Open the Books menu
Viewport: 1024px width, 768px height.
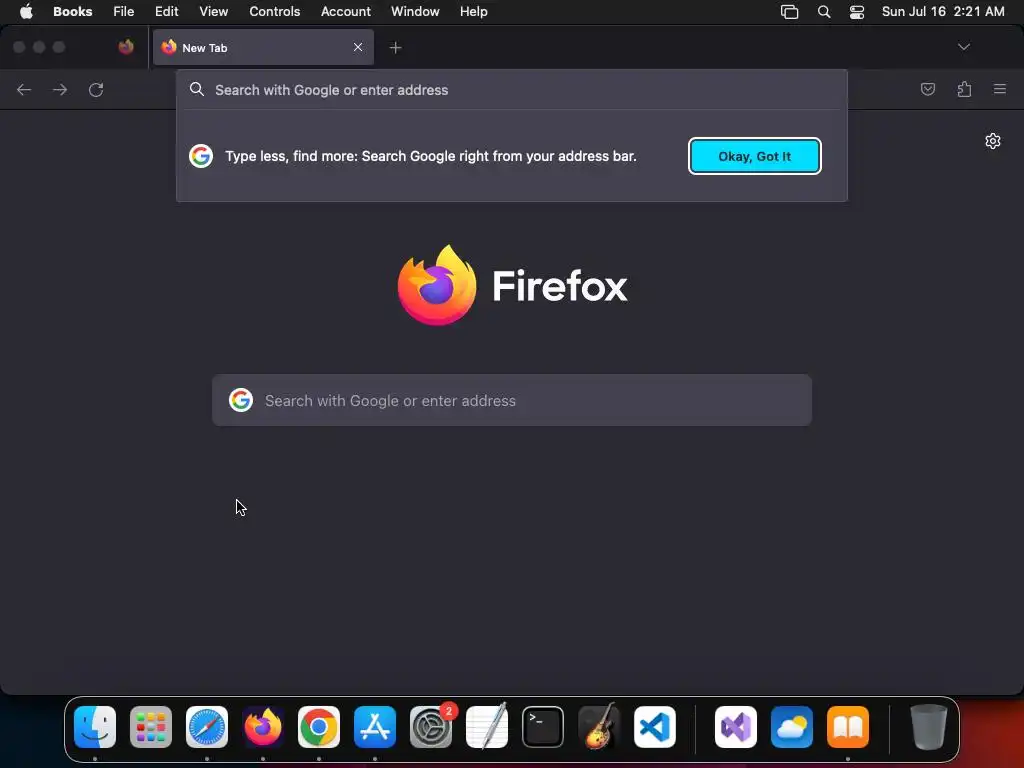pos(72,11)
